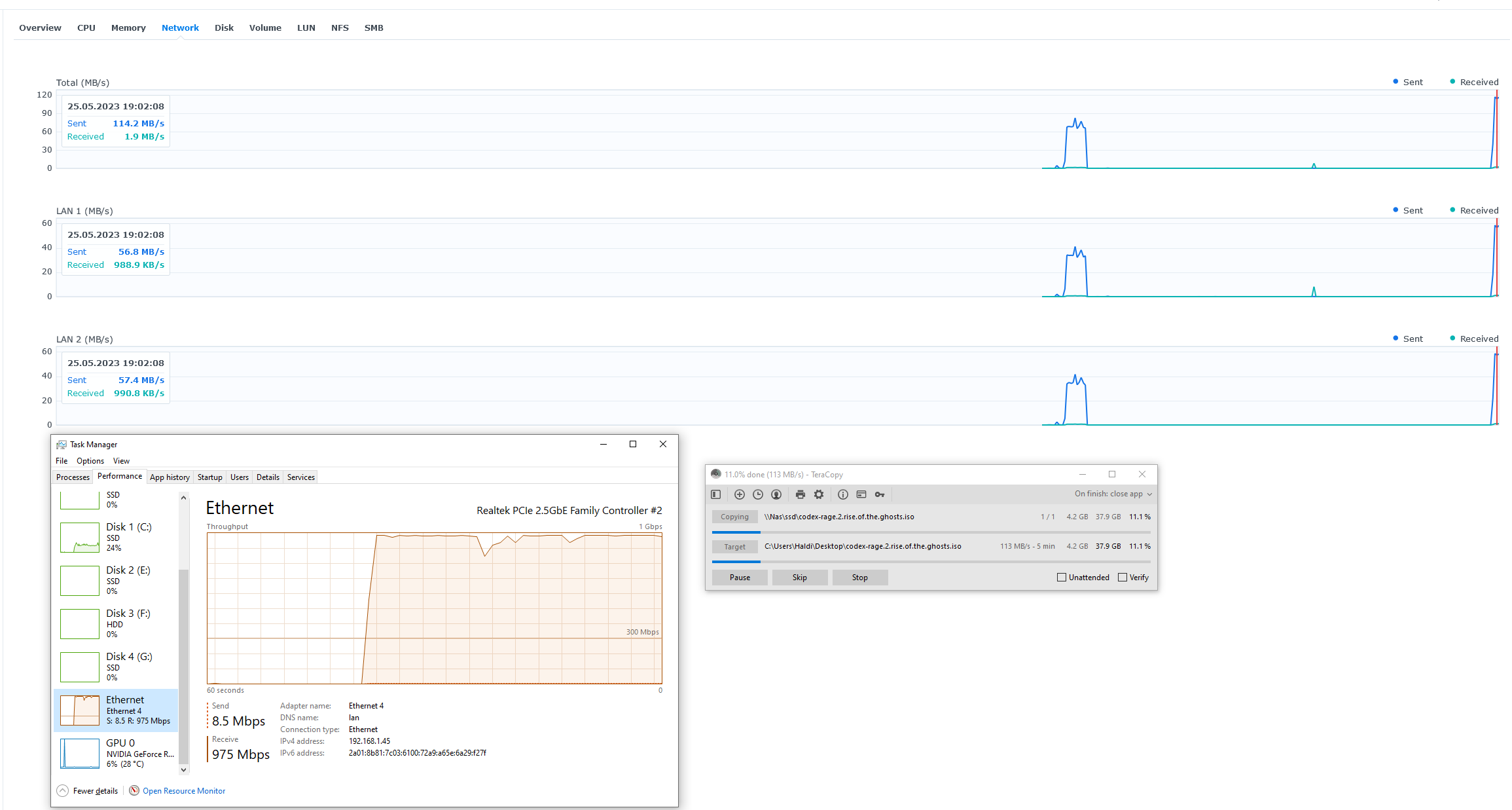Open the TeraCopy history clock icon
The height and width of the screenshot is (810, 1512).
758,494
